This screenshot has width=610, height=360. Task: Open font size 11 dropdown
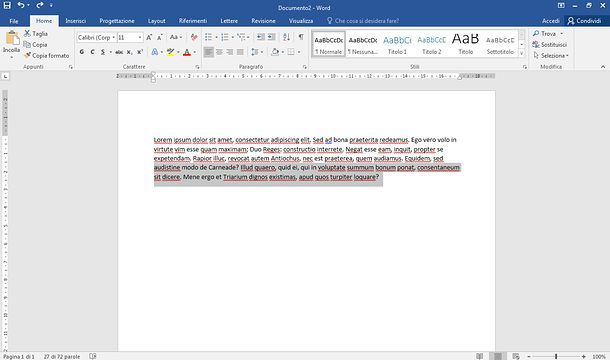[140, 37]
